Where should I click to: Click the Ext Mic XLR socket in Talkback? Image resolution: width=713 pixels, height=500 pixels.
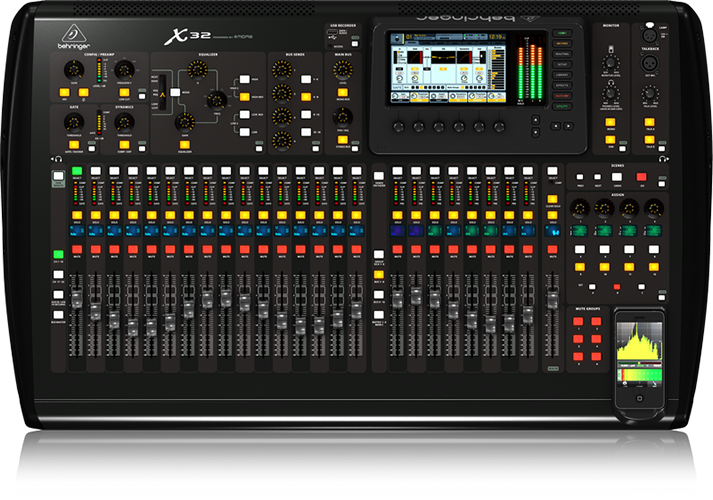pyautogui.click(x=649, y=63)
